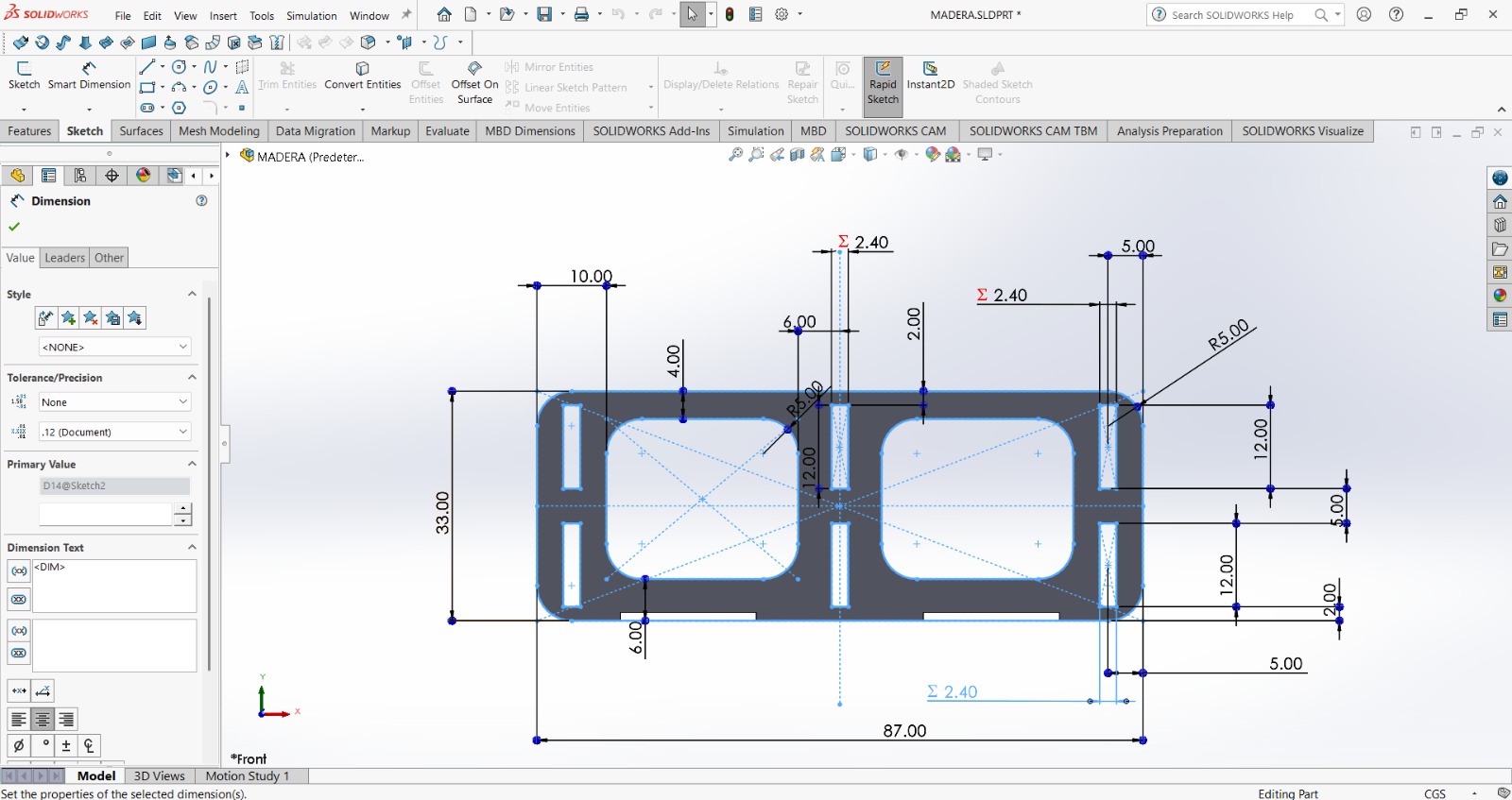Open the PropertyManager panel tab

pos(49,176)
